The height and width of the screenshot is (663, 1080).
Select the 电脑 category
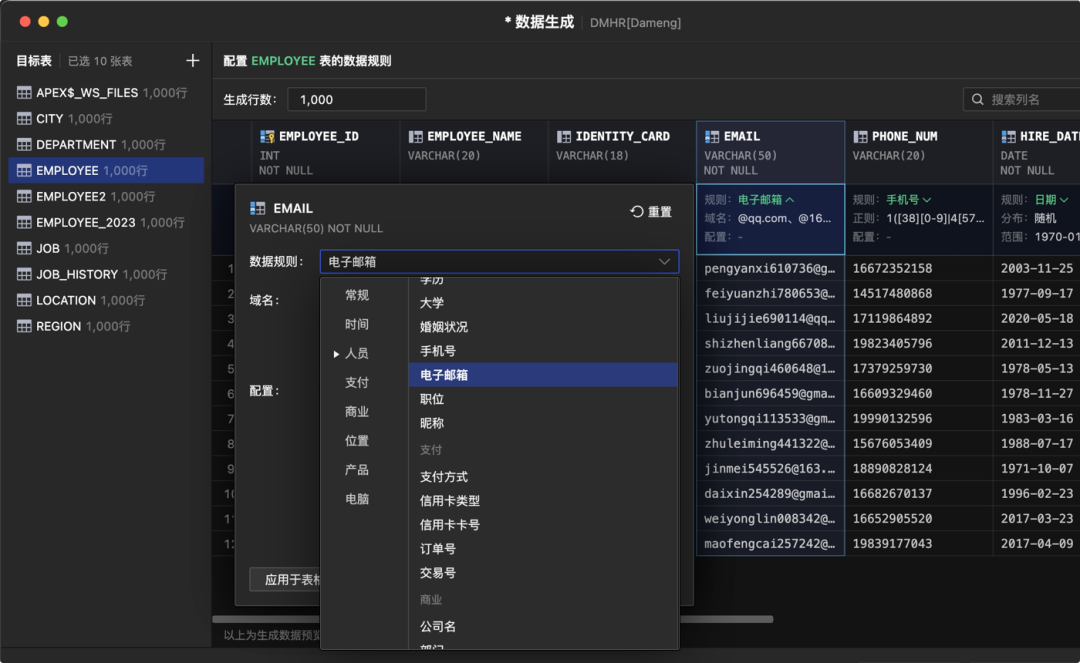tap(357, 499)
